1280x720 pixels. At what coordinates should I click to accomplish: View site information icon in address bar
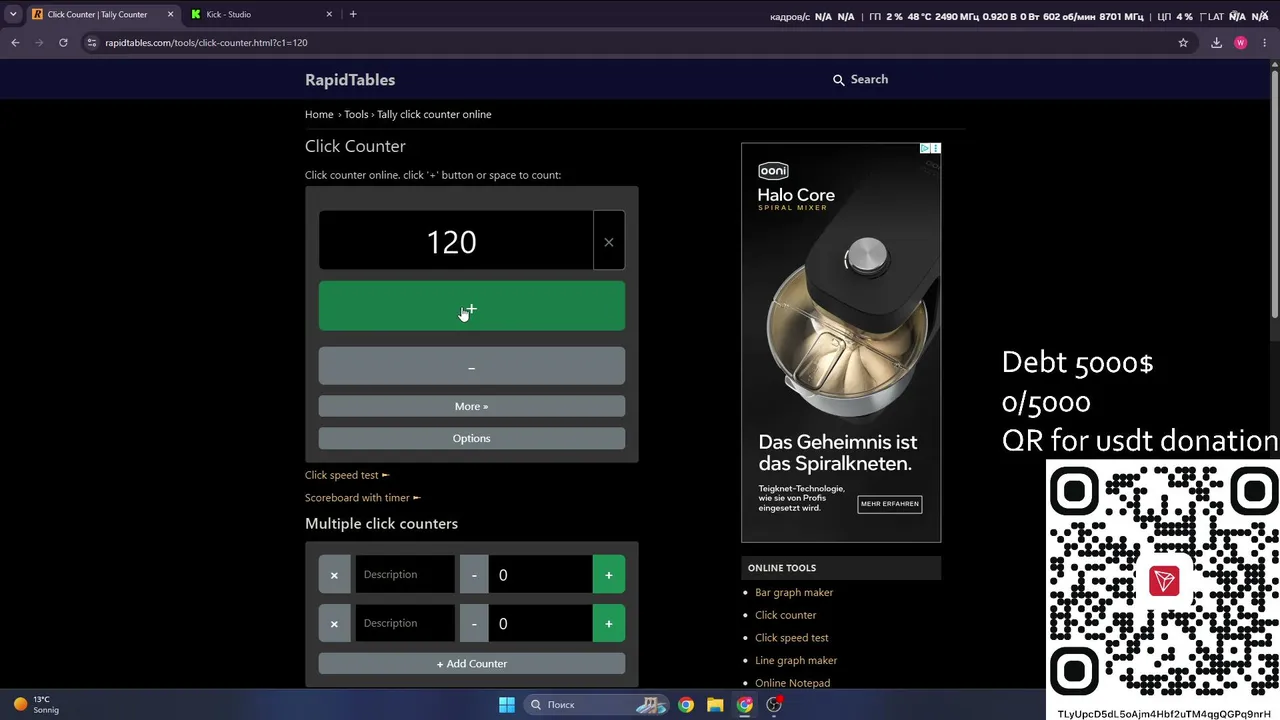point(92,43)
